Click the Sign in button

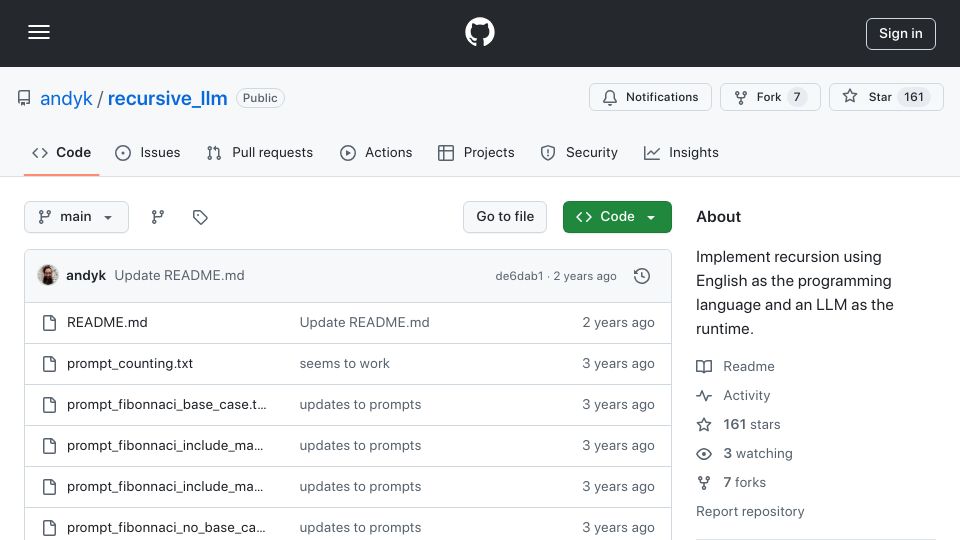[901, 34]
